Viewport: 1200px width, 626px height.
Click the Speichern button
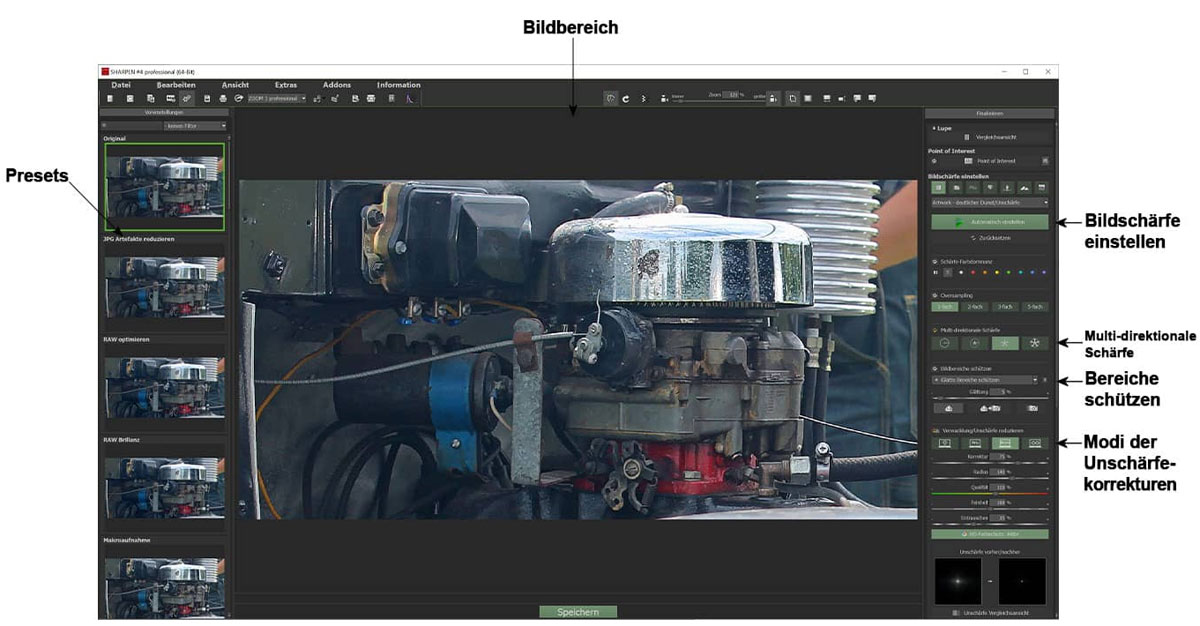(x=578, y=611)
